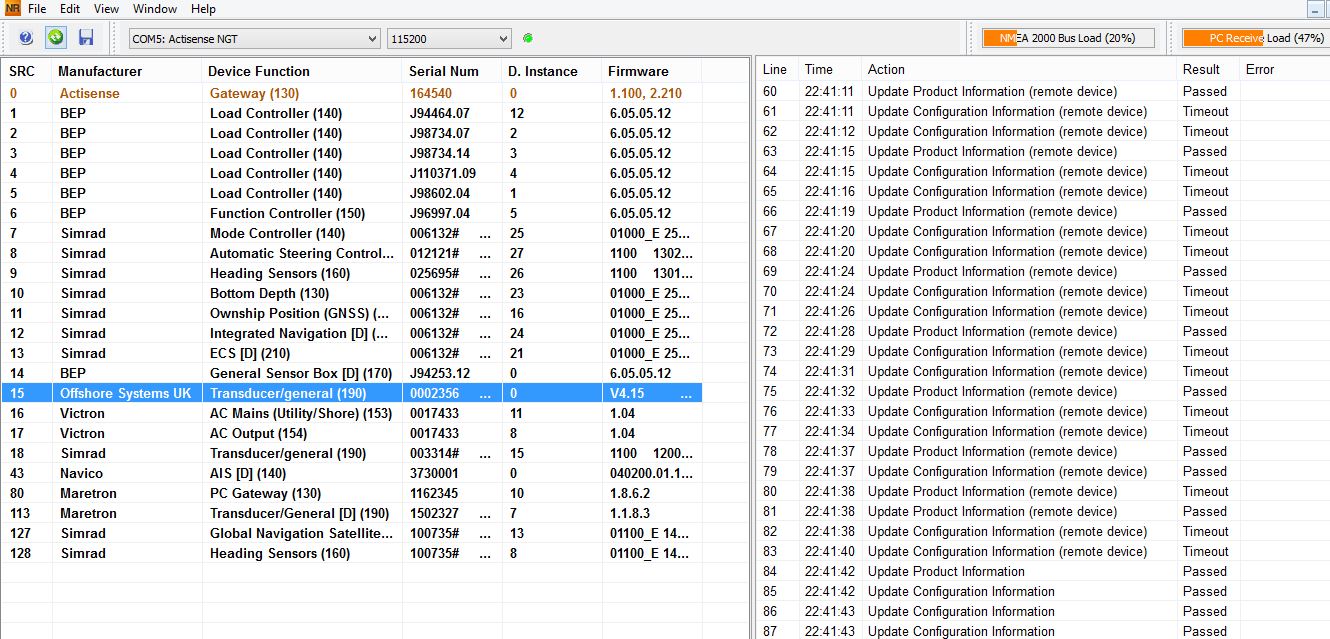
Task: Sort devices by Manufacturer column header
Action: click(x=100, y=71)
